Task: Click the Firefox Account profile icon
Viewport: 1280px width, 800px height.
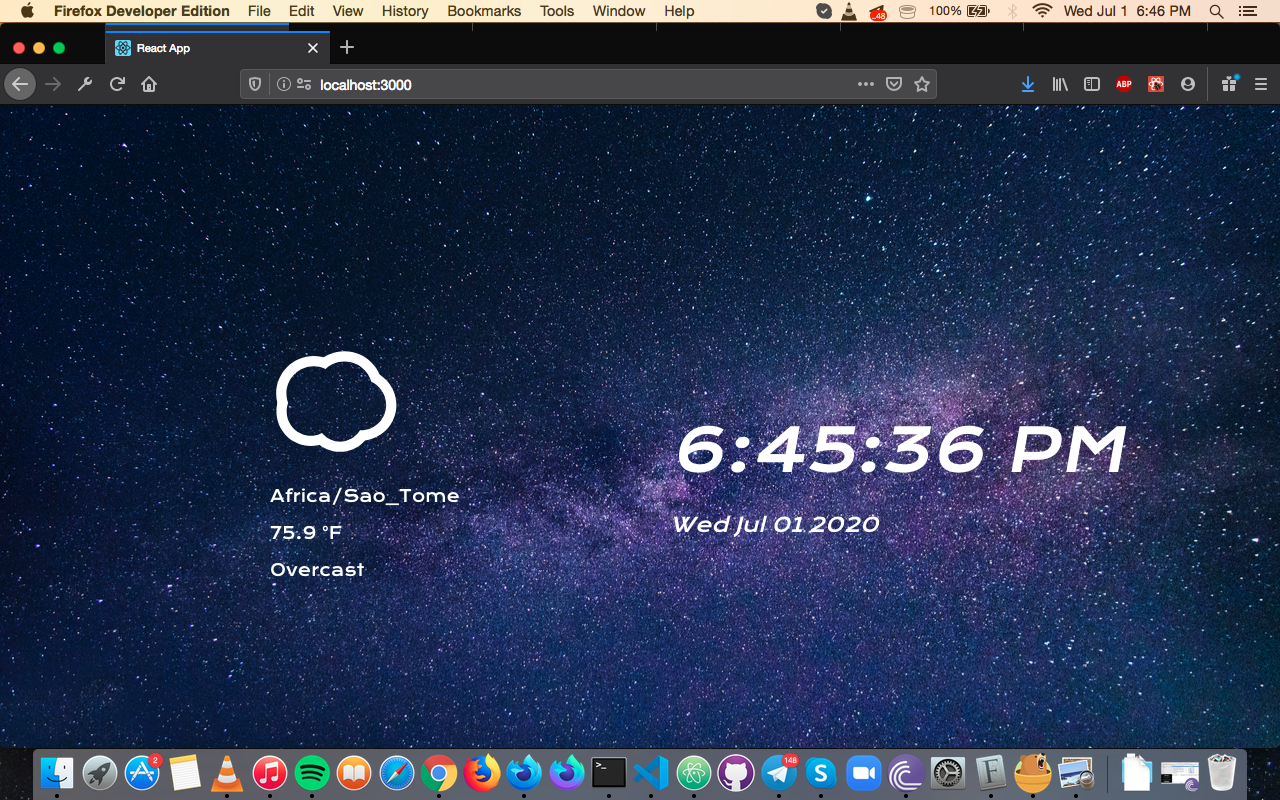Action: pyautogui.click(x=1187, y=84)
